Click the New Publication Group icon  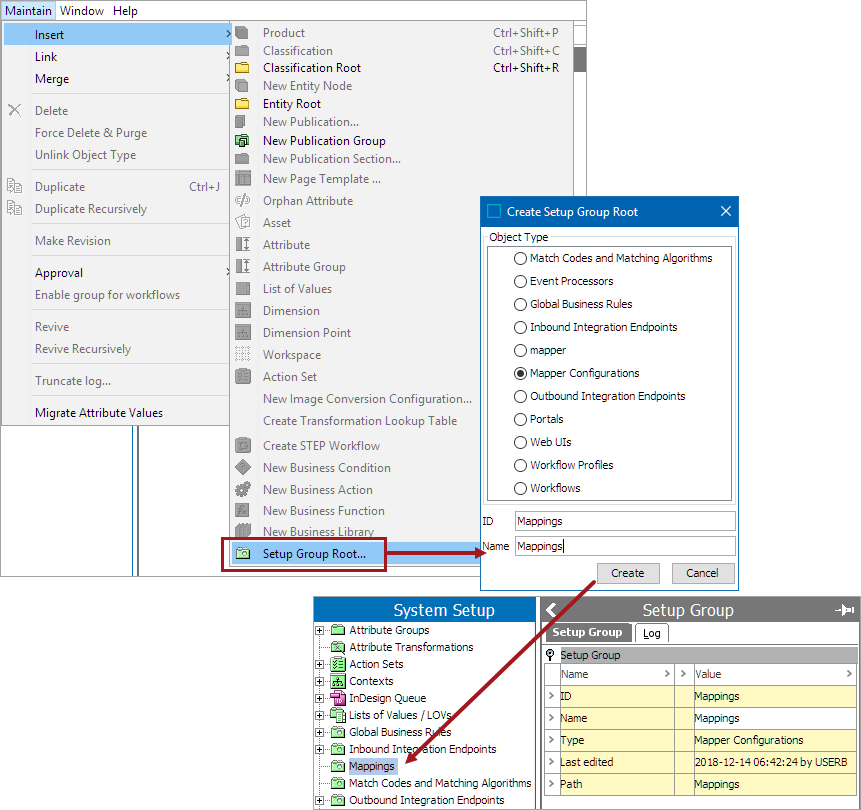pos(242,141)
